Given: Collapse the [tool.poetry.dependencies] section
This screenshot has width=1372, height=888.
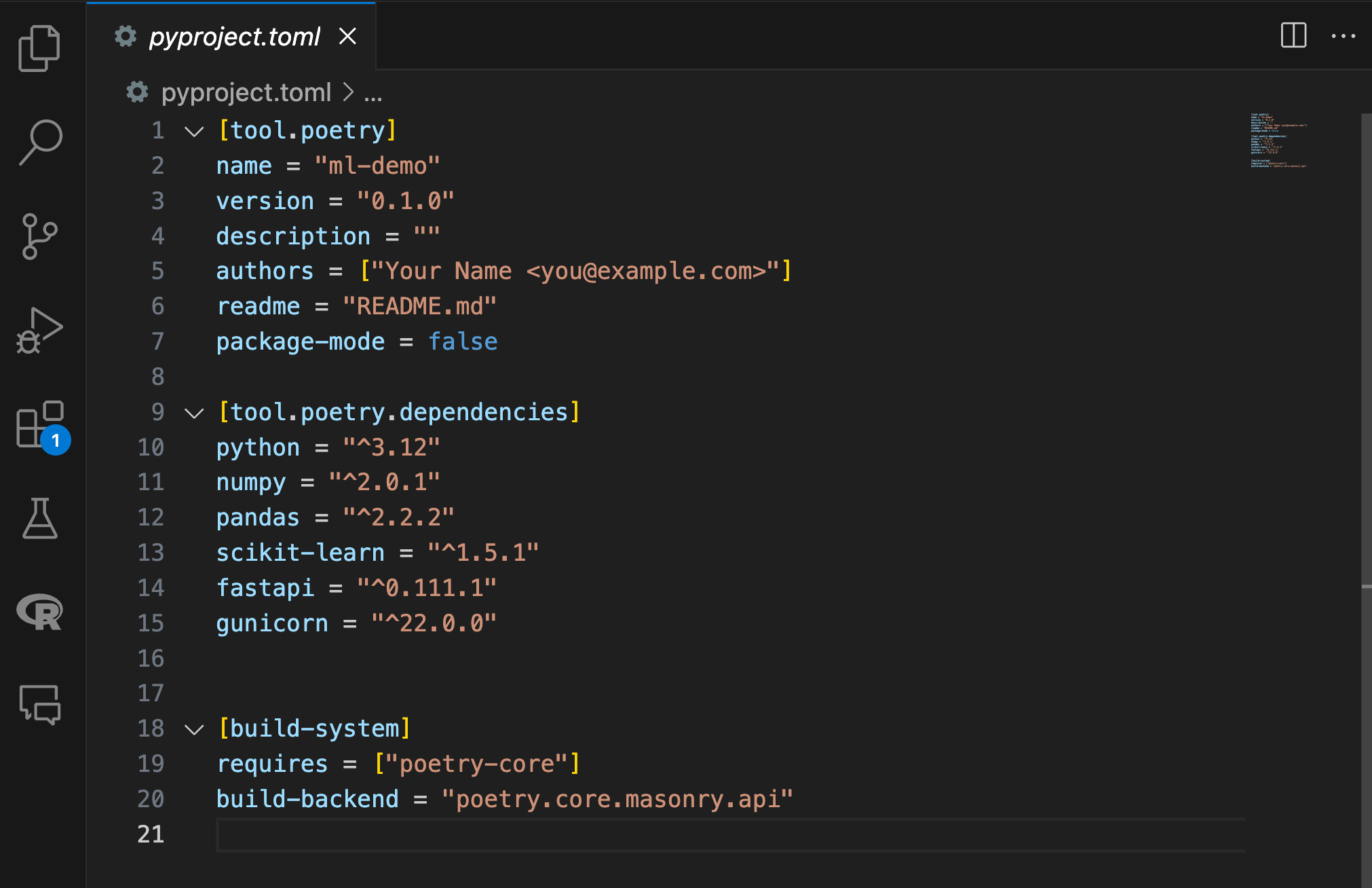Looking at the screenshot, I should coord(194,413).
